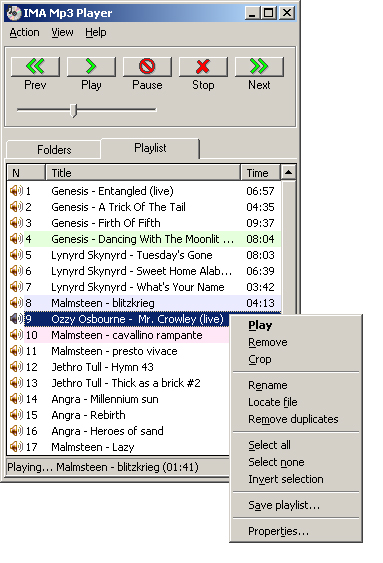Viewport: 383px width, 563px height.
Task: Click the volume slider thumb
Action: click(x=74, y=110)
